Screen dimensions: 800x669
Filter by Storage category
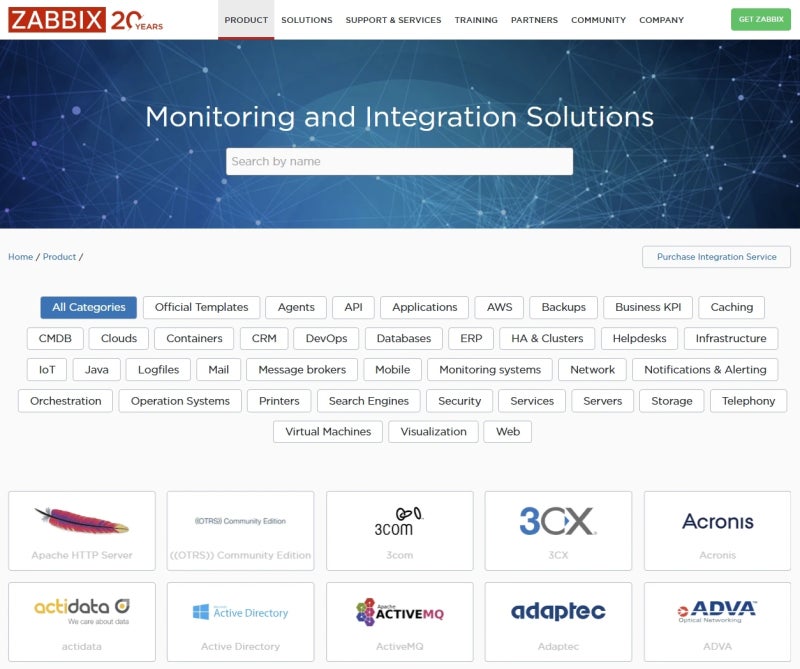[671, 401]
